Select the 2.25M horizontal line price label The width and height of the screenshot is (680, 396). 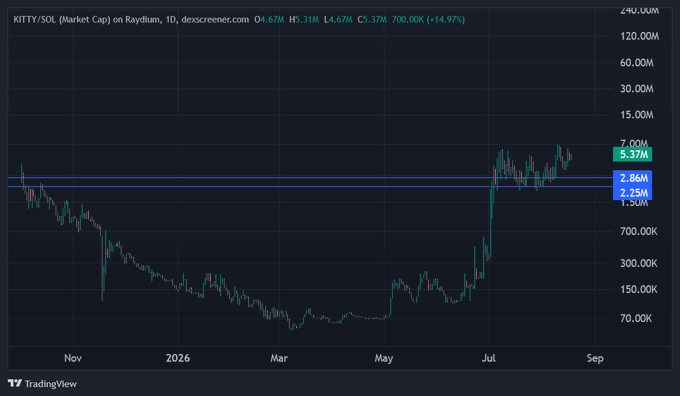tap(632, 193)
